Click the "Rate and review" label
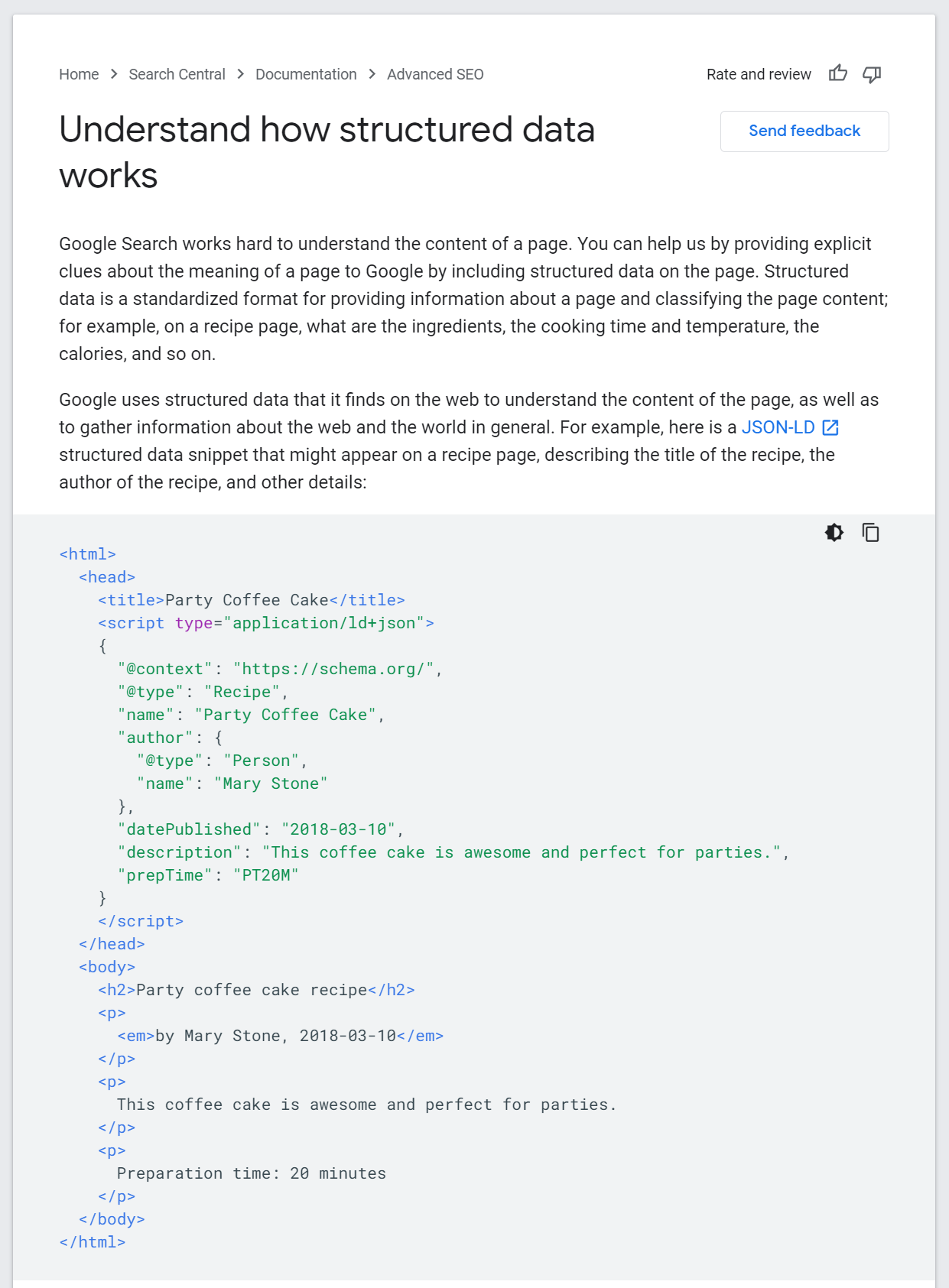 (759, 74)
